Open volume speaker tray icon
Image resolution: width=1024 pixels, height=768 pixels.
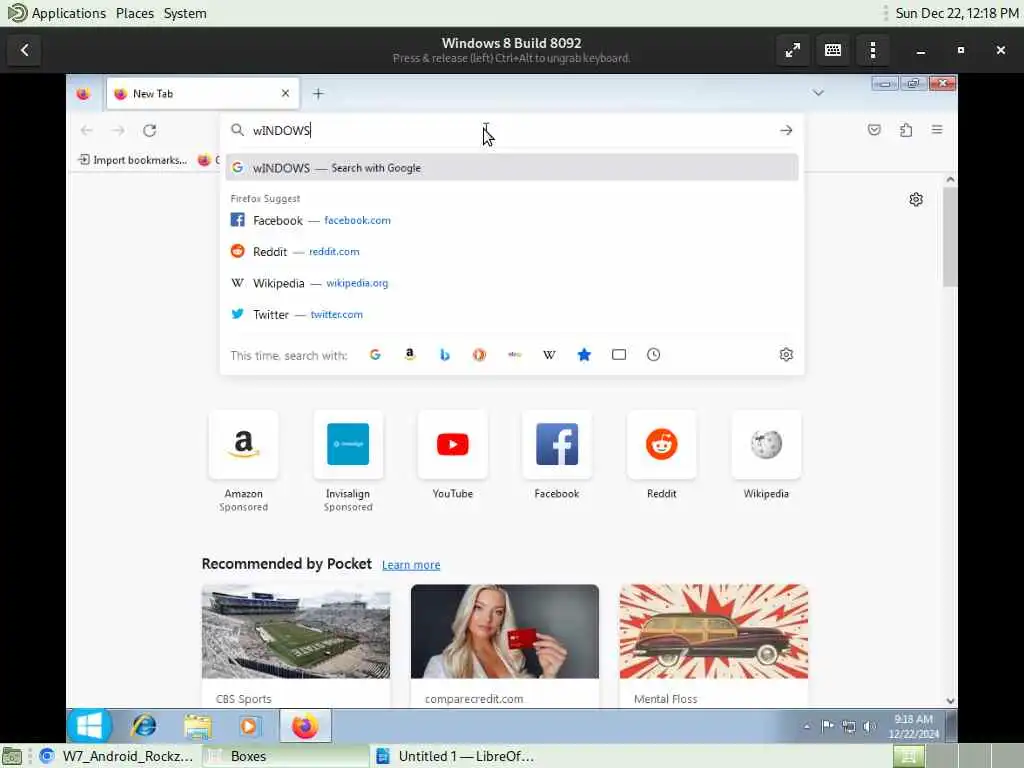pyautogui.click(x=869, y=726)
